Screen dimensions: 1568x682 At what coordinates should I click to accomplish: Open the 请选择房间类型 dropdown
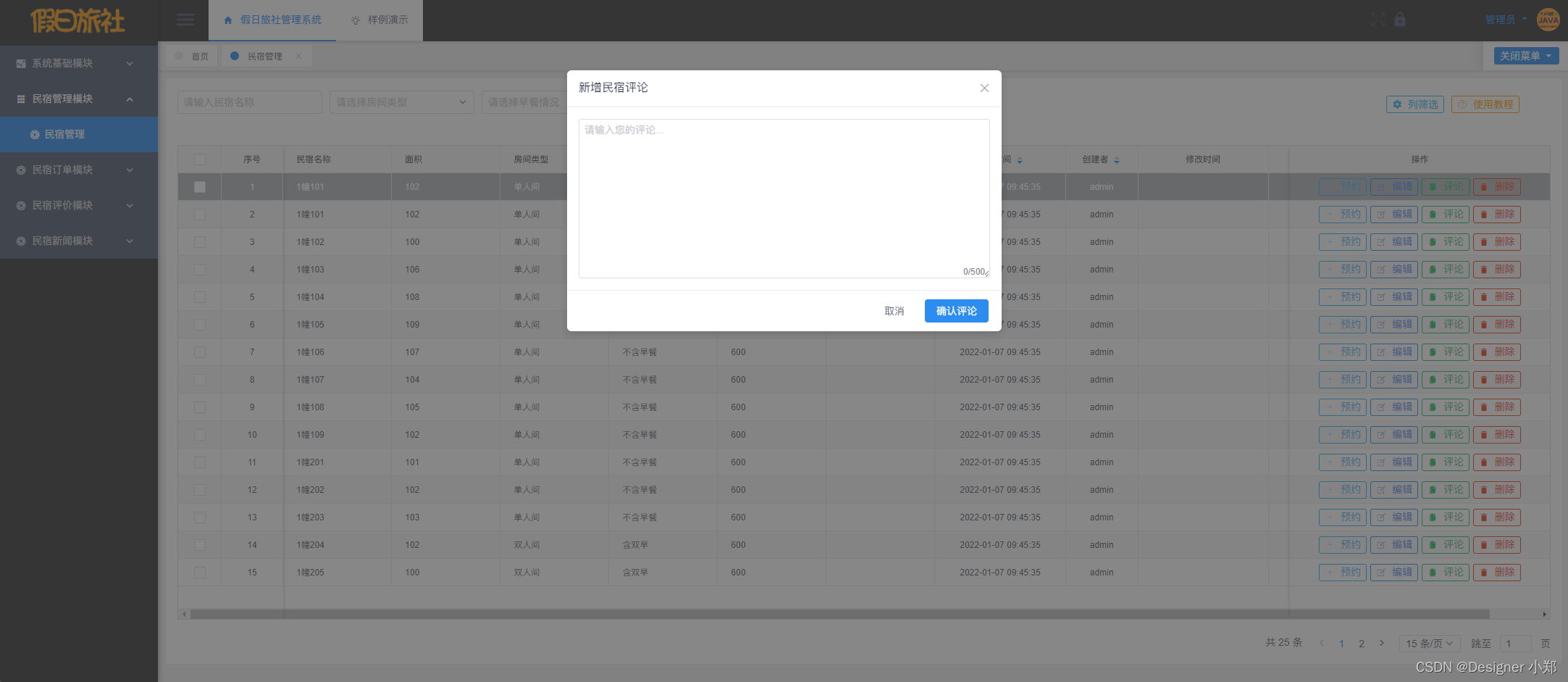402,102
